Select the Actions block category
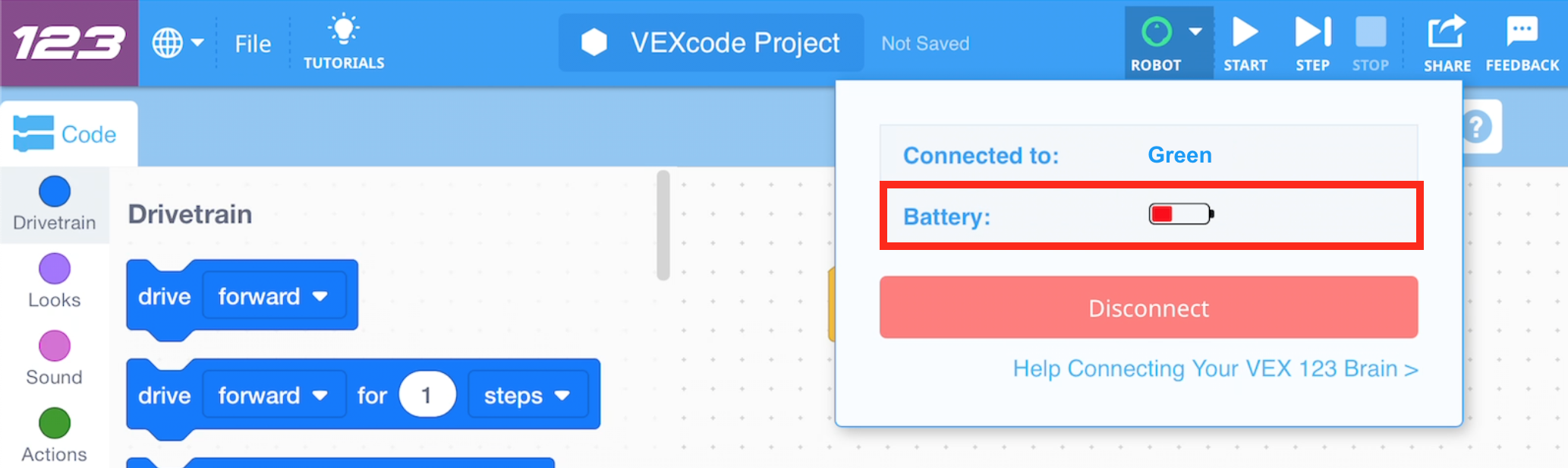Screen dimensions: 1568x468 (54, 433)
